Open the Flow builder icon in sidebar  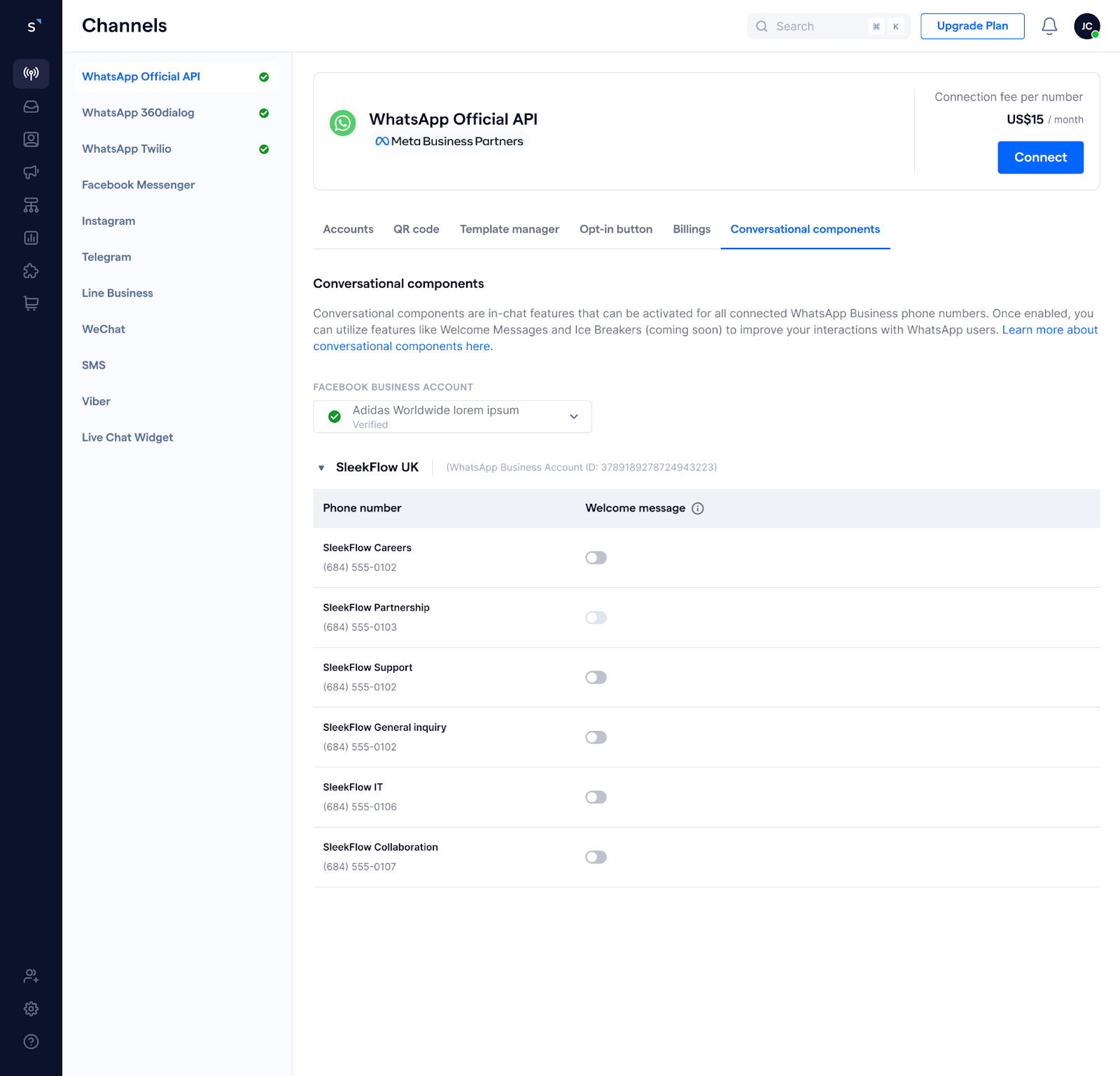coord(31,205)
